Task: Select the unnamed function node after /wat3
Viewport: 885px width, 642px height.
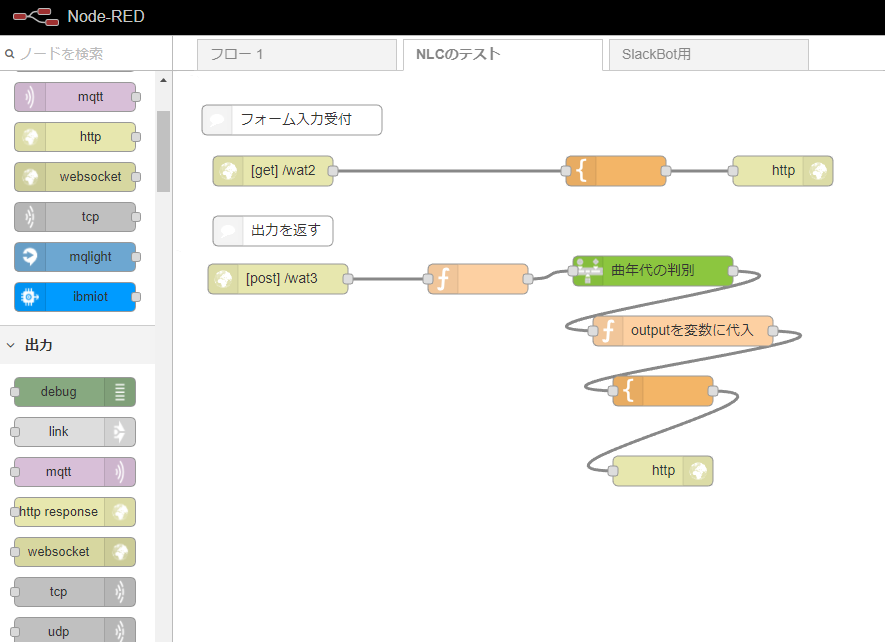Action: 478,279
